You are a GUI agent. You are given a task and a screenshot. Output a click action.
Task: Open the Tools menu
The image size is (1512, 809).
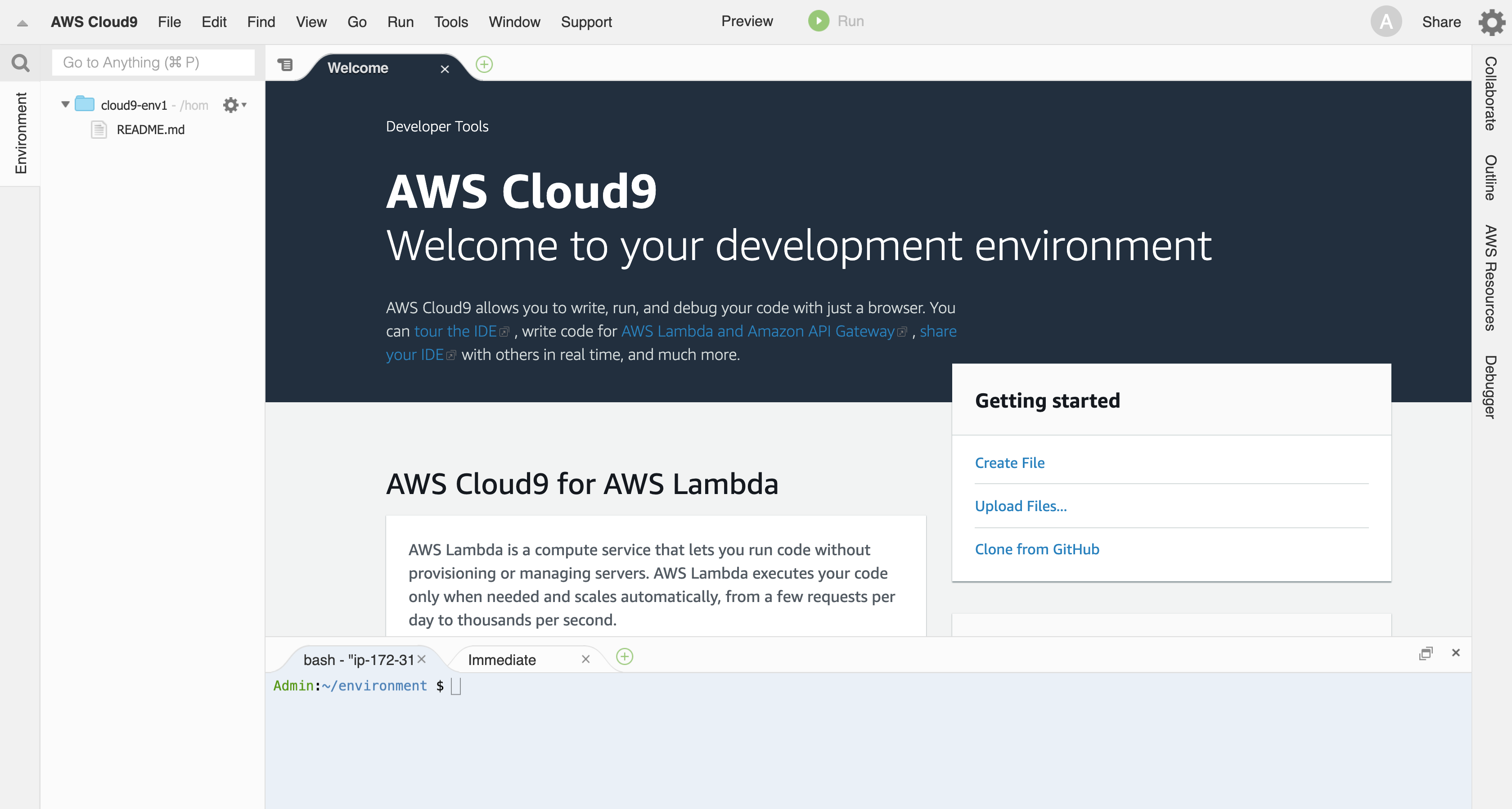click(x=451, y=22)
